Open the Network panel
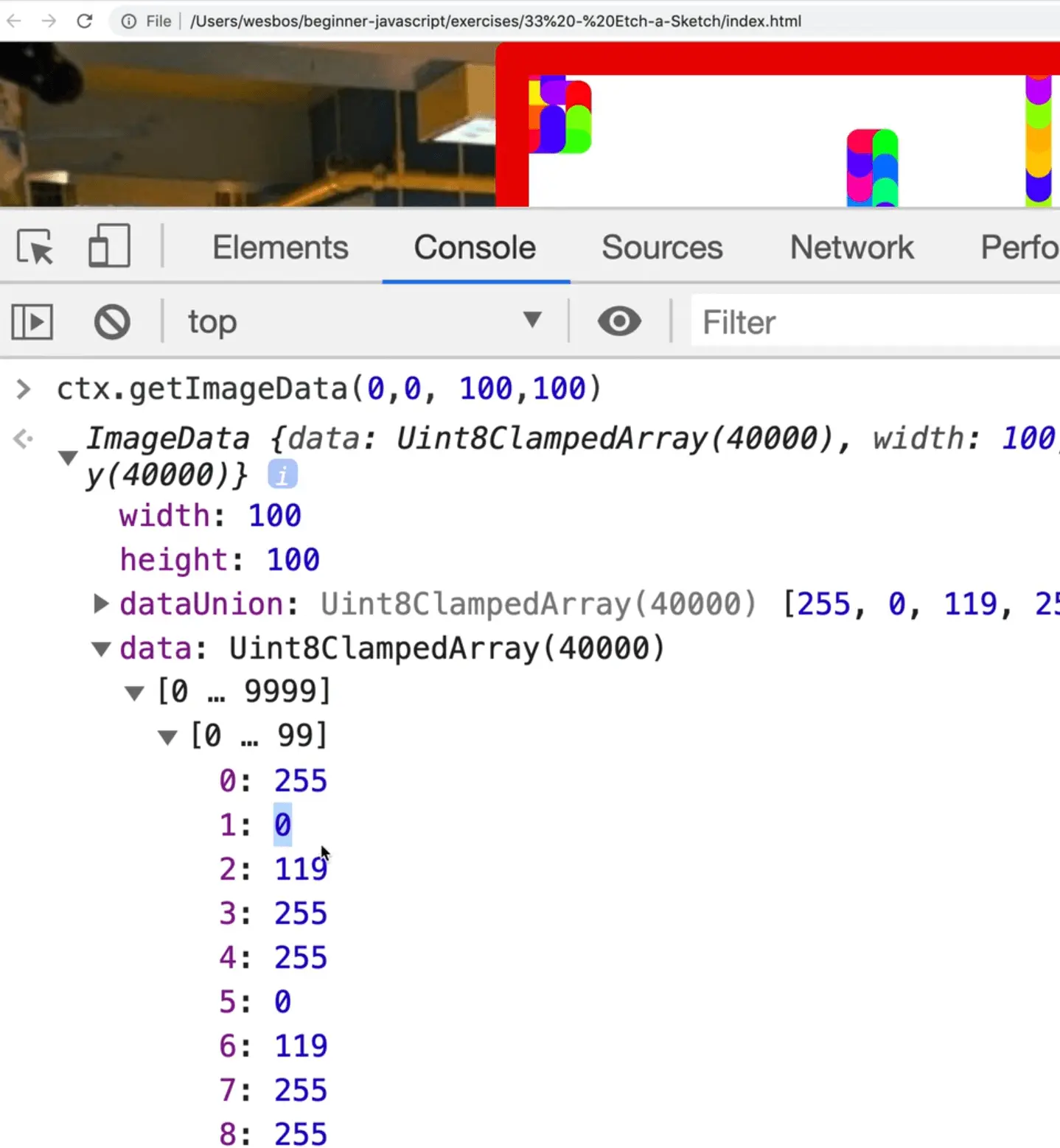 coord(851,247)
